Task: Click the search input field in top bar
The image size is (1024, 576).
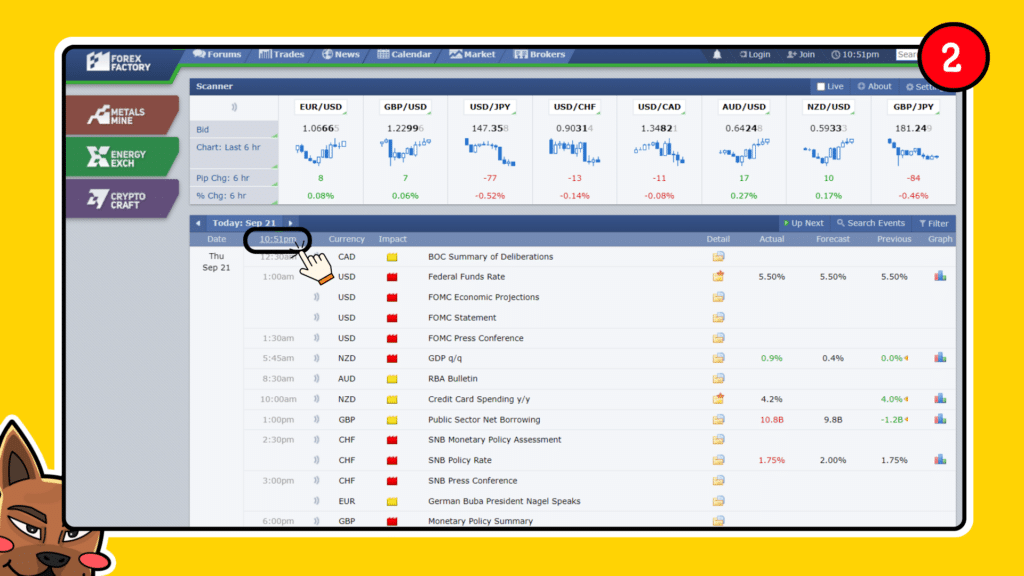Action: pyautogui.click(x=913, y=55)
